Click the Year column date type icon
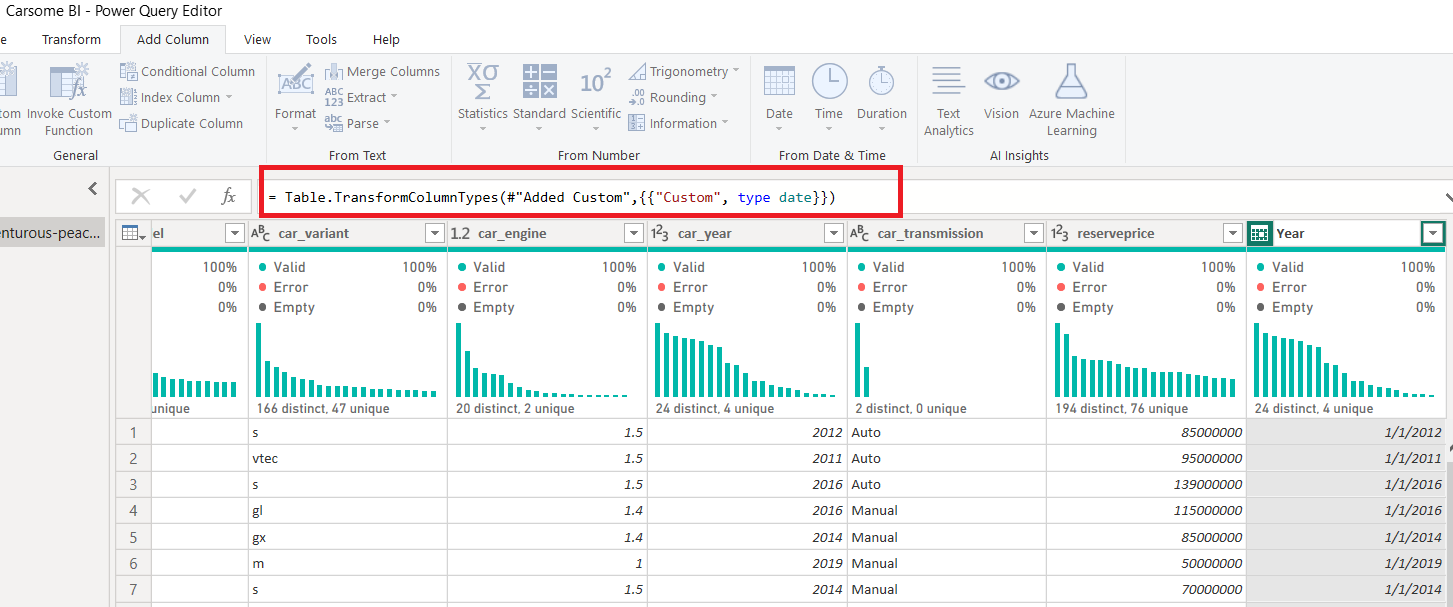This screenshot has height=607, width=1453. coord(1260,233)
